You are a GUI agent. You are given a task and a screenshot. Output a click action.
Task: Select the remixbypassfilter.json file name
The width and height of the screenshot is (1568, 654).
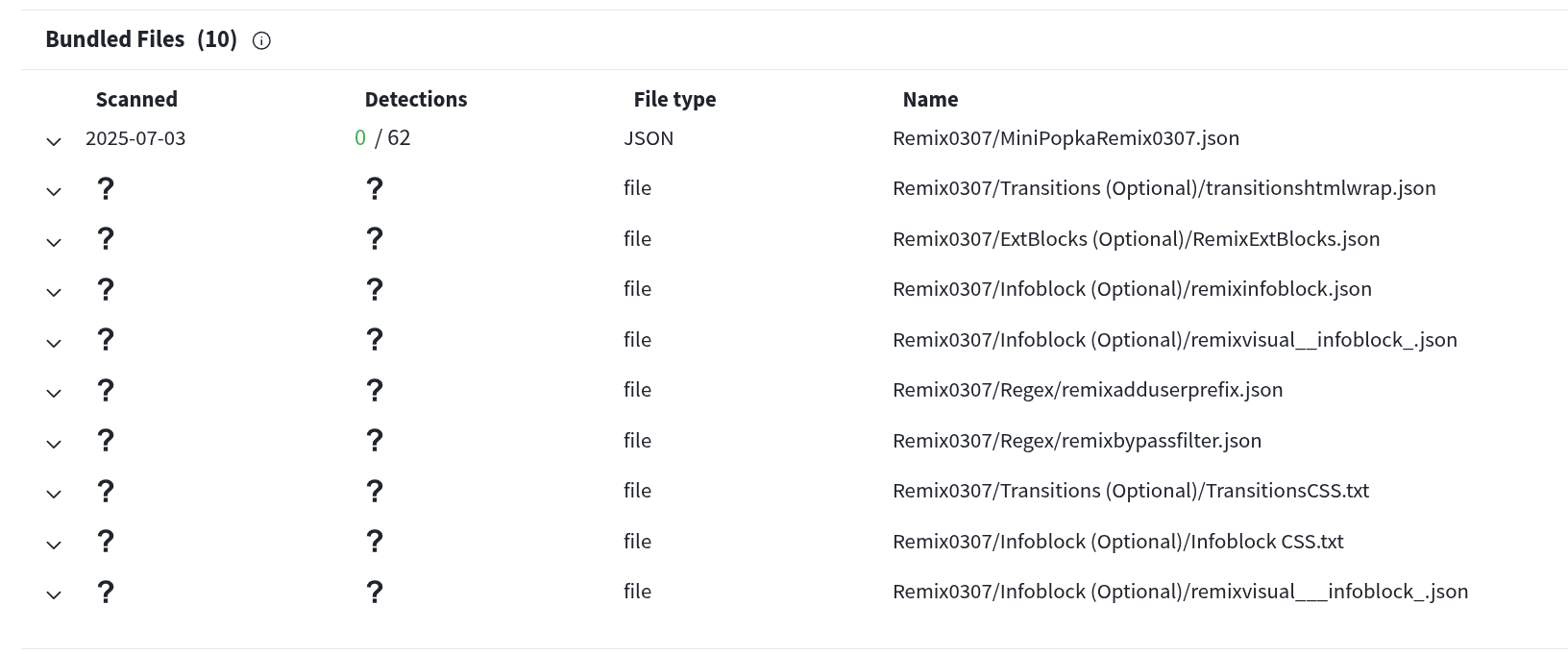(x=1076, y=441)
